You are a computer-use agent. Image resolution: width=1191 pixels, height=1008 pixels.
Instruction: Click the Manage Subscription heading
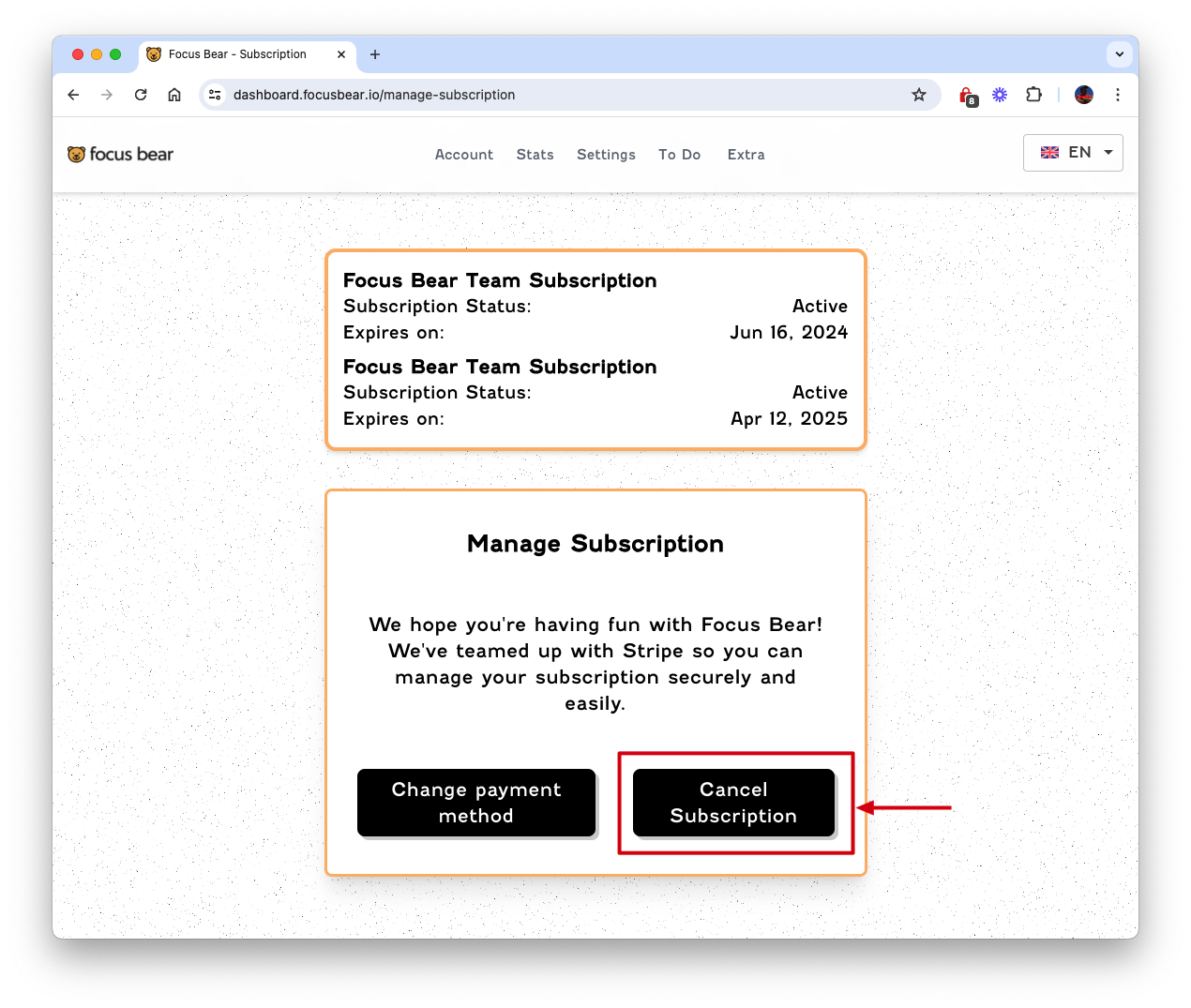595,544
